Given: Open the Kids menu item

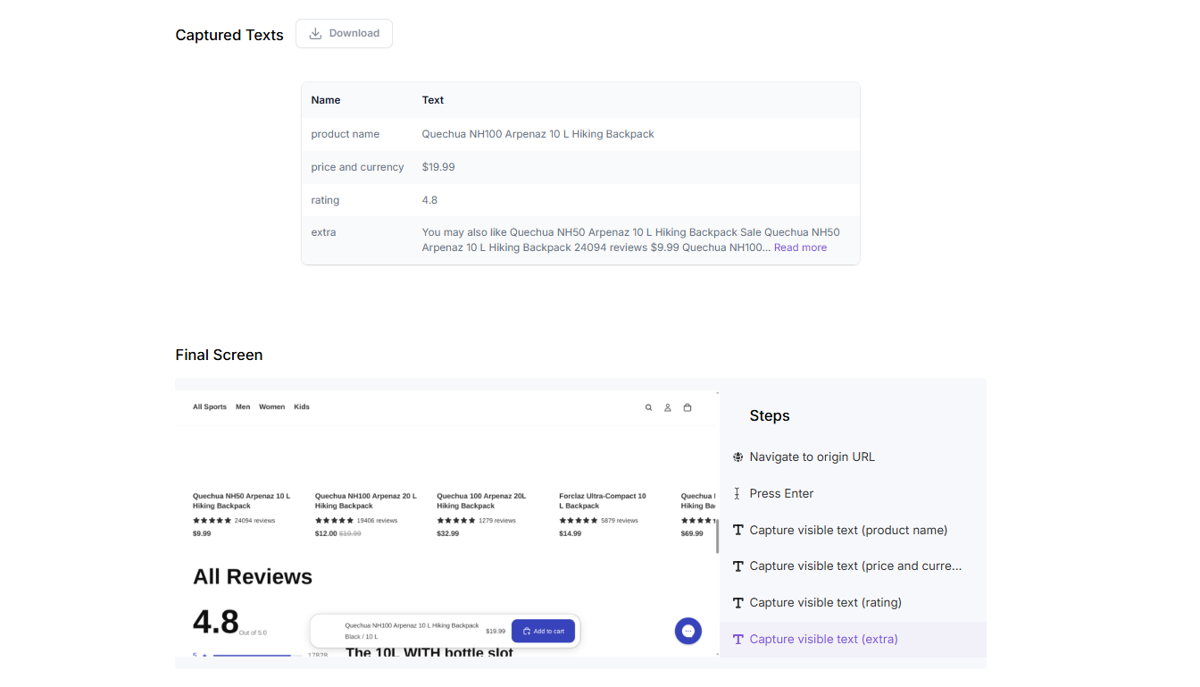Looking at the screenshot, I should click(x=302, y=407).
